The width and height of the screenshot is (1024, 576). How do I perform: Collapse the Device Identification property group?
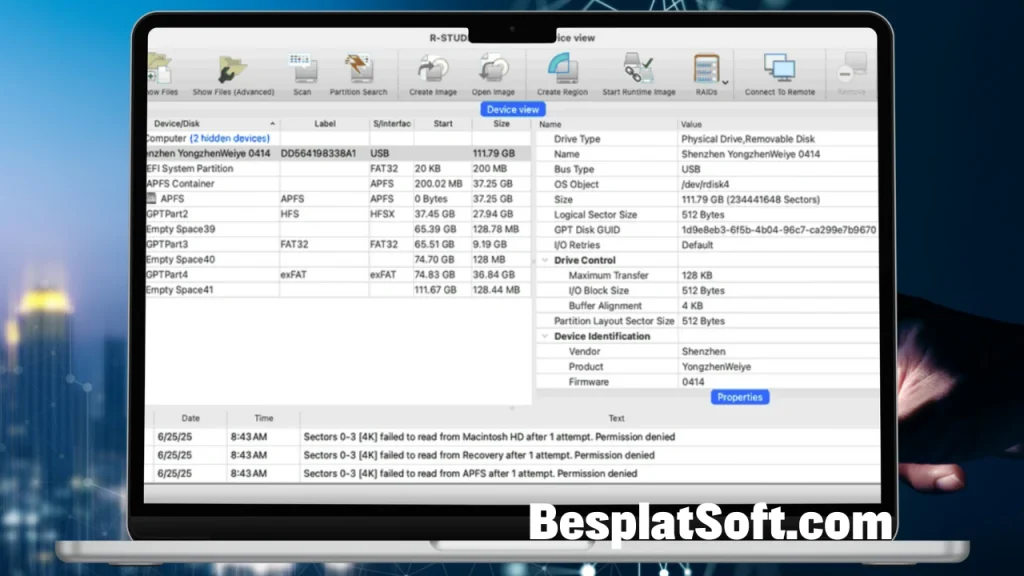(546, 336)
